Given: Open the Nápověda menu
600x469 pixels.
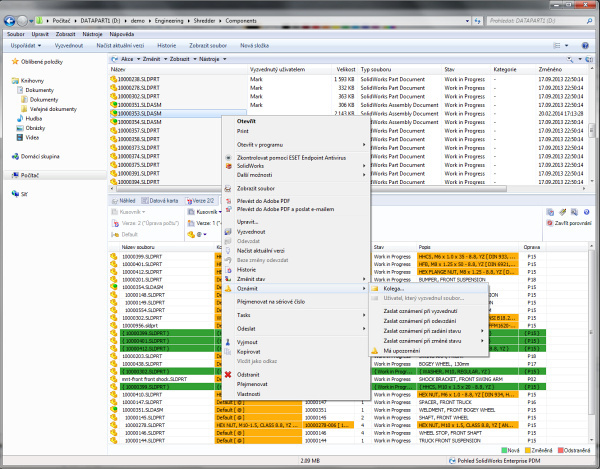Looking at the screenshot, I should [x=122, y=34].
